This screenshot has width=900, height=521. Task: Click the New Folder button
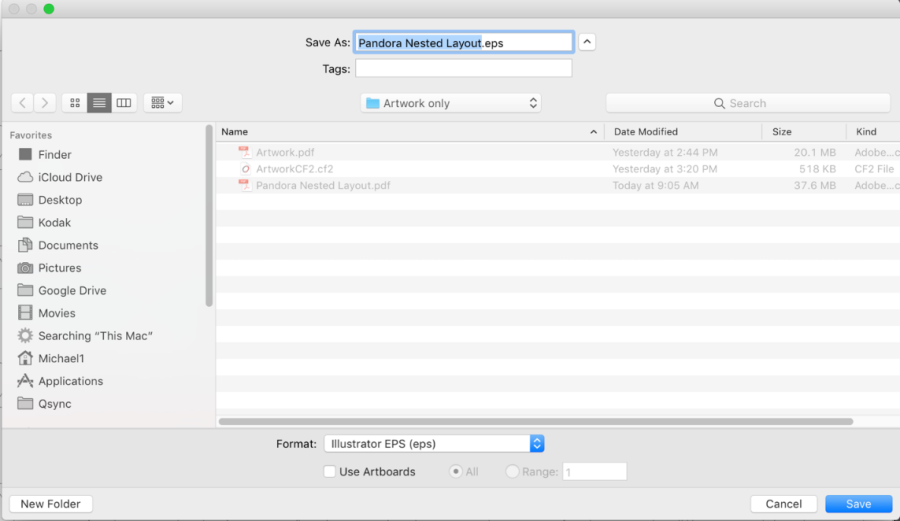click(51, 504)
